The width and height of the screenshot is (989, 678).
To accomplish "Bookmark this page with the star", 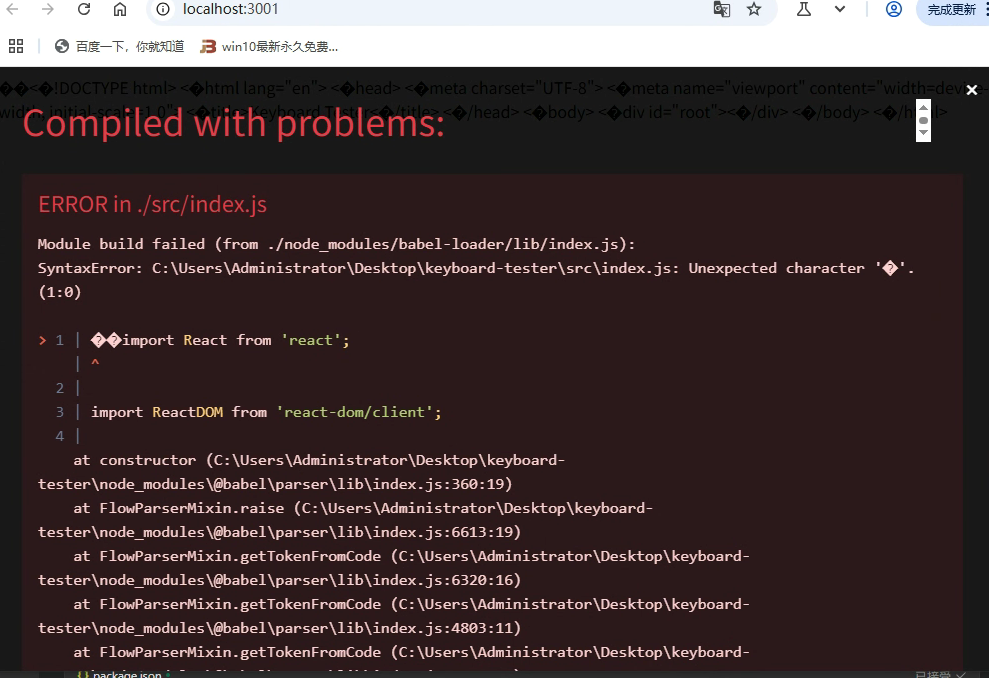I will (x=754, y=9).
